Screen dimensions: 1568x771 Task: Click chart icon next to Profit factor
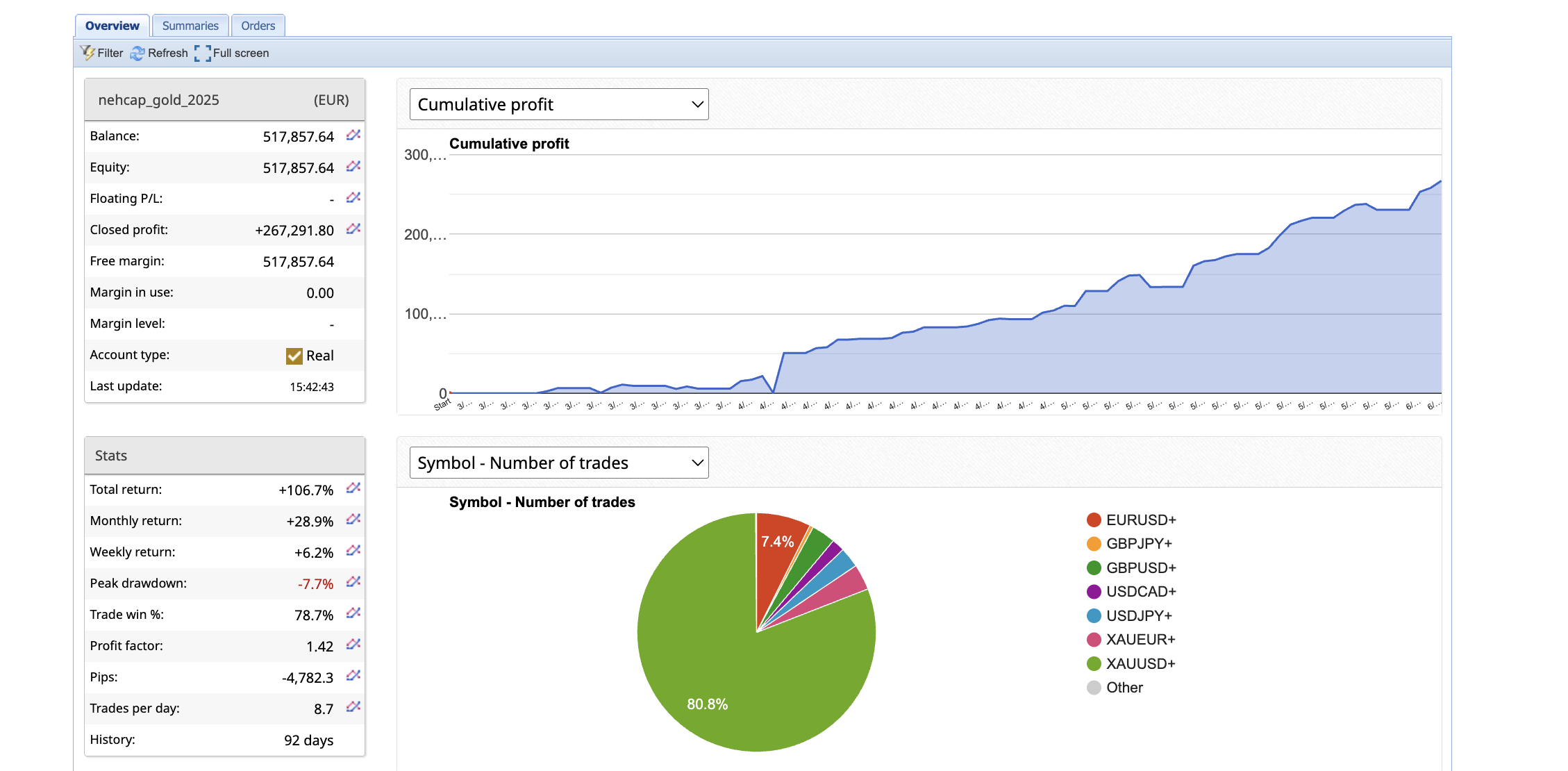pyautogui.click(x=353, y=645)
